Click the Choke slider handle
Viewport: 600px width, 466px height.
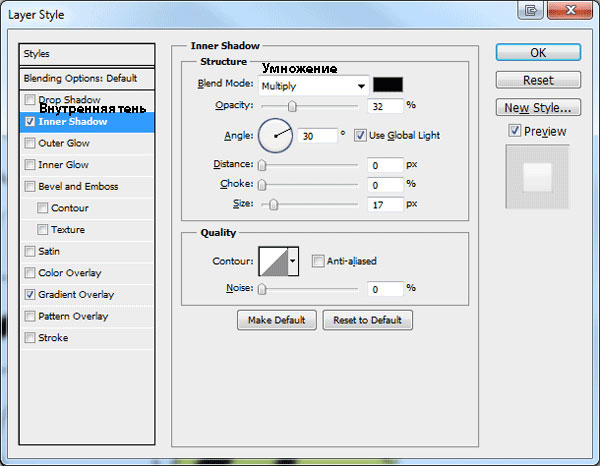(x=262, y=185)
